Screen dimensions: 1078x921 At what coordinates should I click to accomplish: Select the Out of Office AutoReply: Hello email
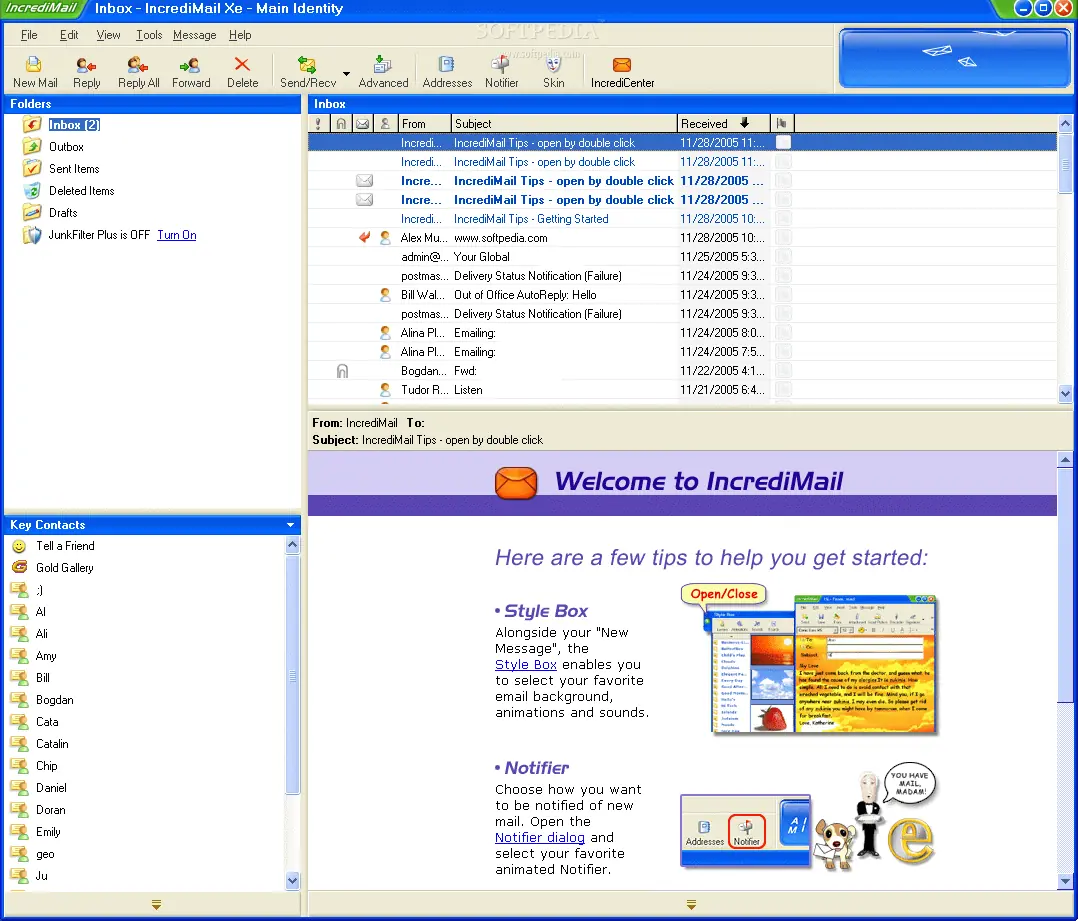pos(682,295)
